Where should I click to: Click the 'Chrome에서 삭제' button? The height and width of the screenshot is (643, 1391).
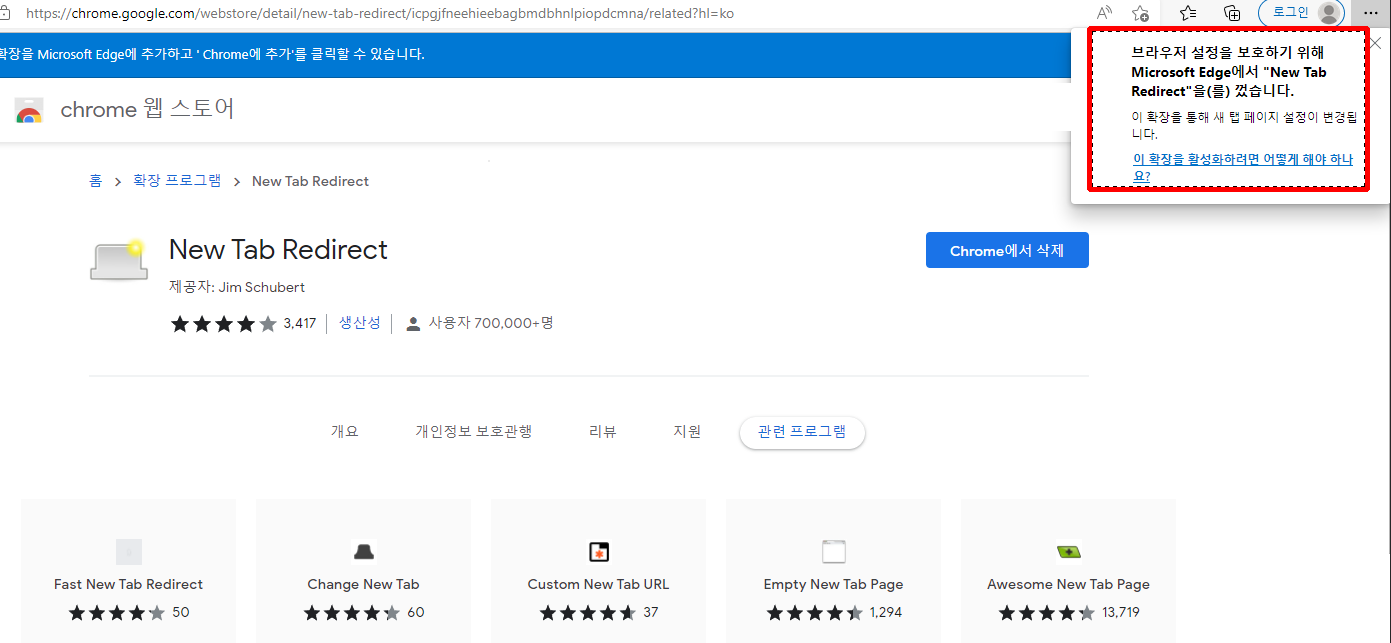point(1007,250)
